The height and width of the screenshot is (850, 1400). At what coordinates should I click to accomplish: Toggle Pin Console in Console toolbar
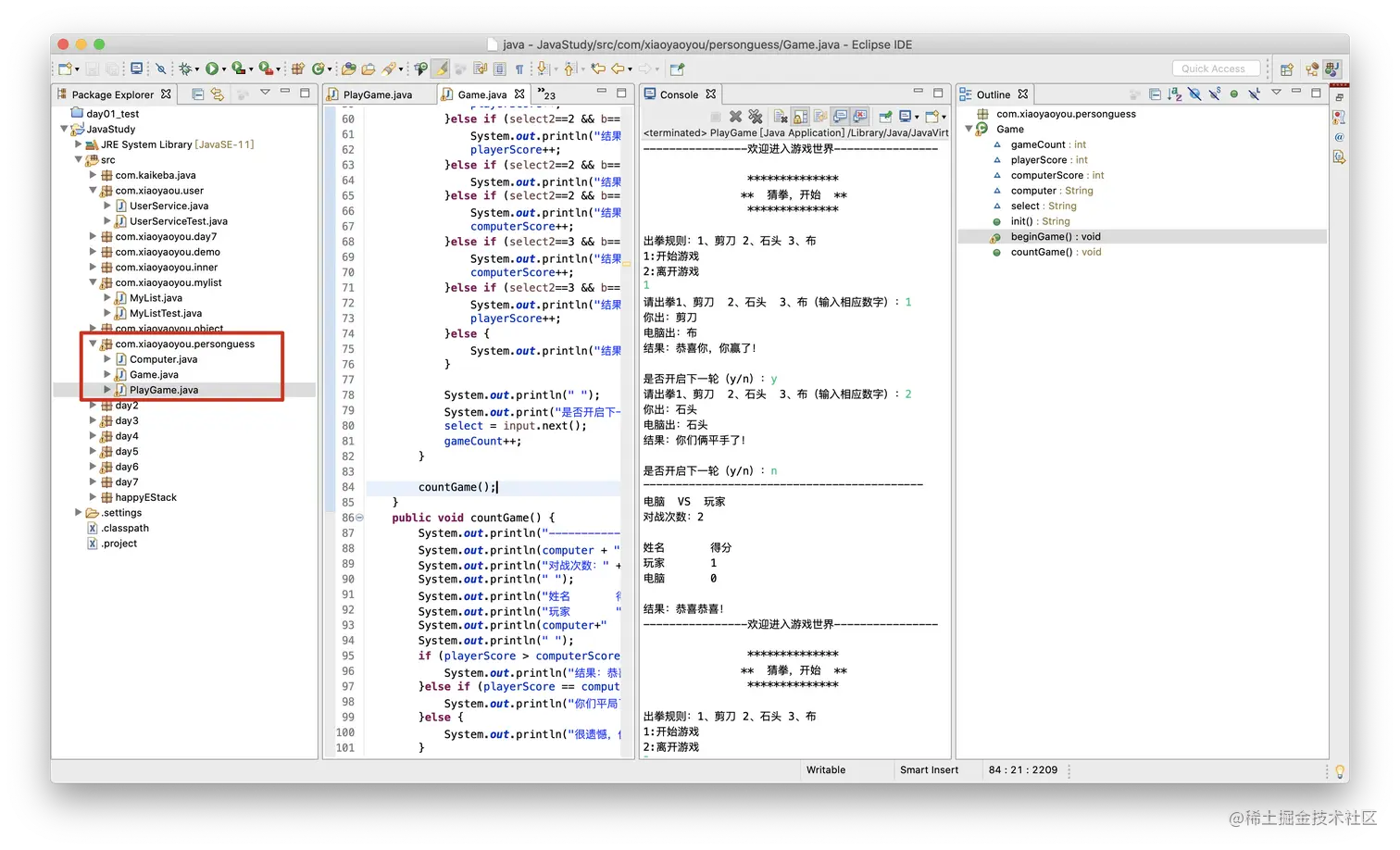(885, 116)
